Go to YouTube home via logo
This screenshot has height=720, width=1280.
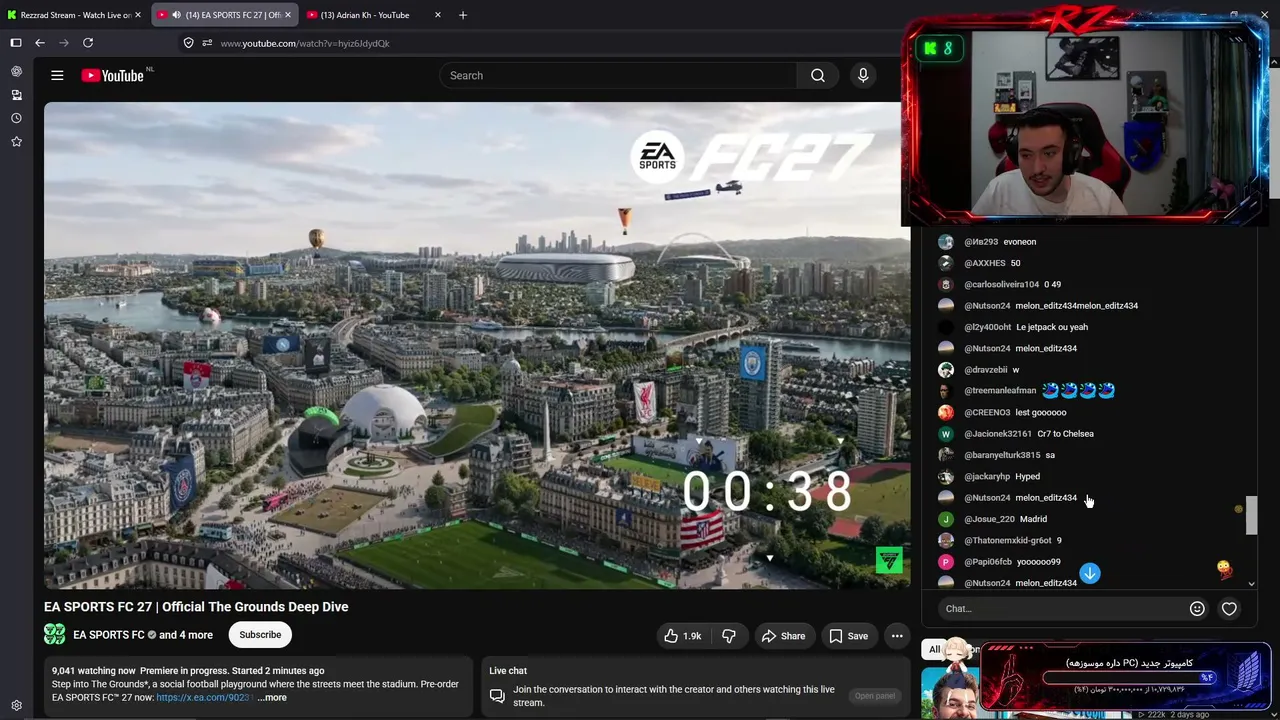pos(112,75)
